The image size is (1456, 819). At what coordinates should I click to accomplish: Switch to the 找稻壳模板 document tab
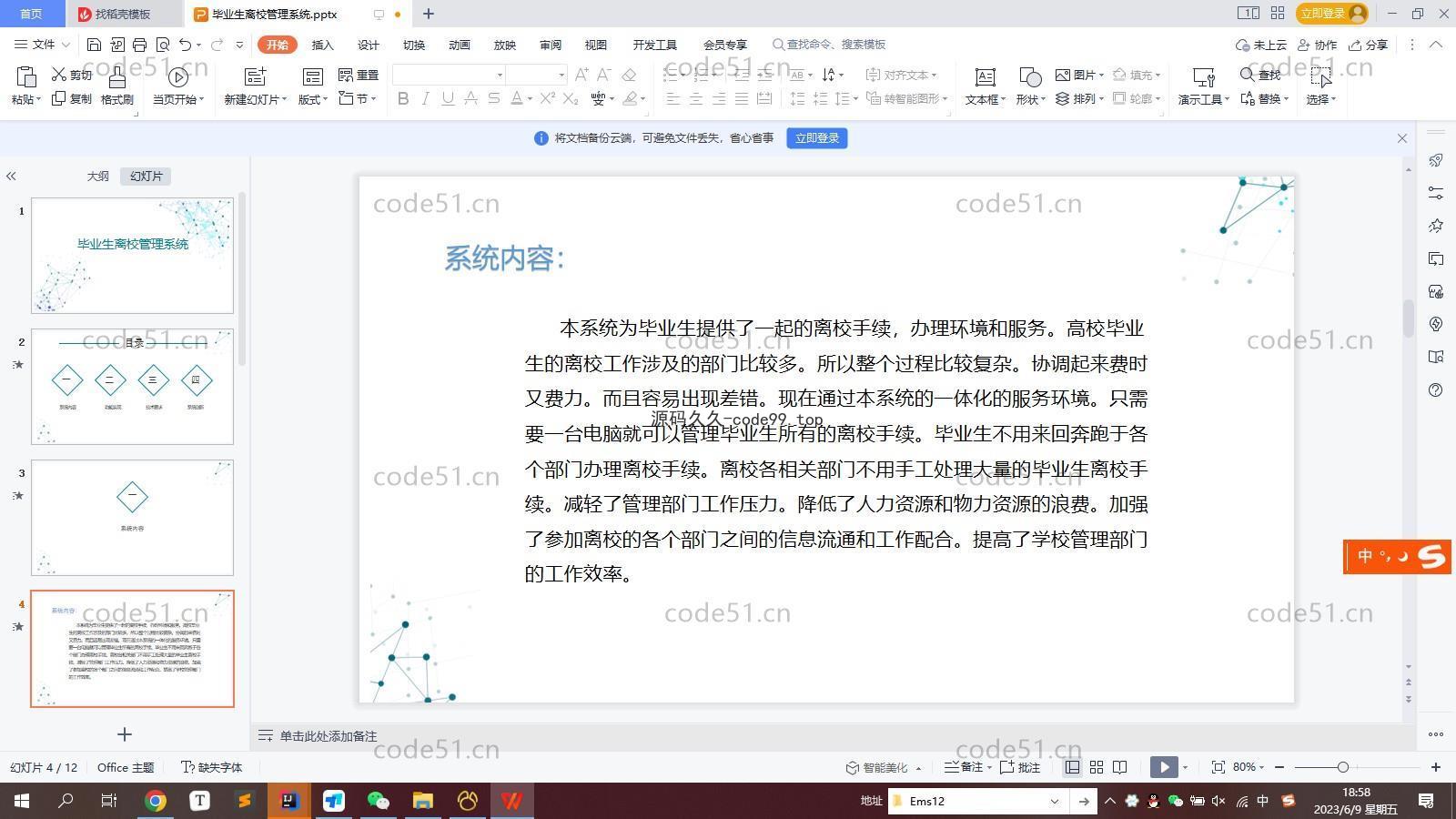pyautogui.click(x=123, y=14)
